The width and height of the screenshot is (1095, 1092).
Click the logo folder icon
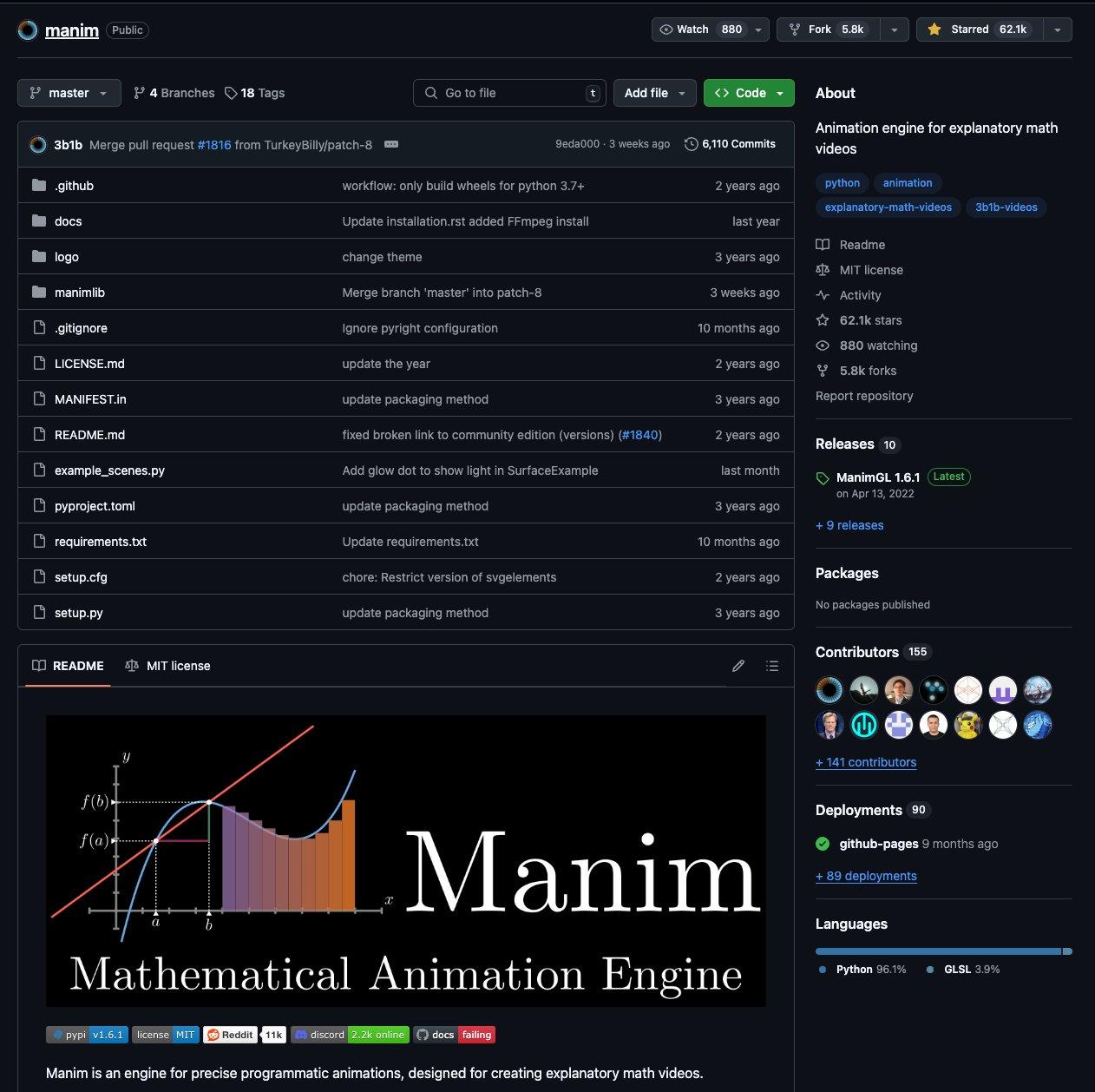[x=39, y=257]
